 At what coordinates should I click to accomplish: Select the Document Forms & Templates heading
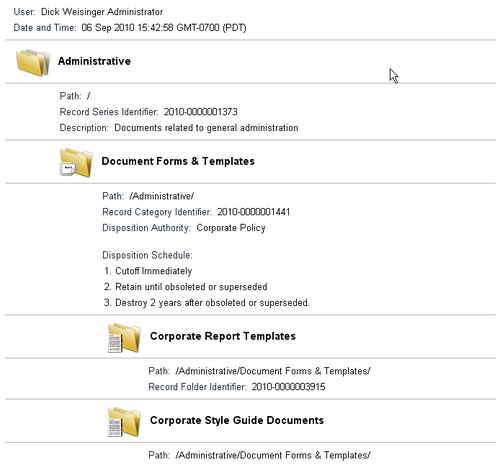(178, 161)
